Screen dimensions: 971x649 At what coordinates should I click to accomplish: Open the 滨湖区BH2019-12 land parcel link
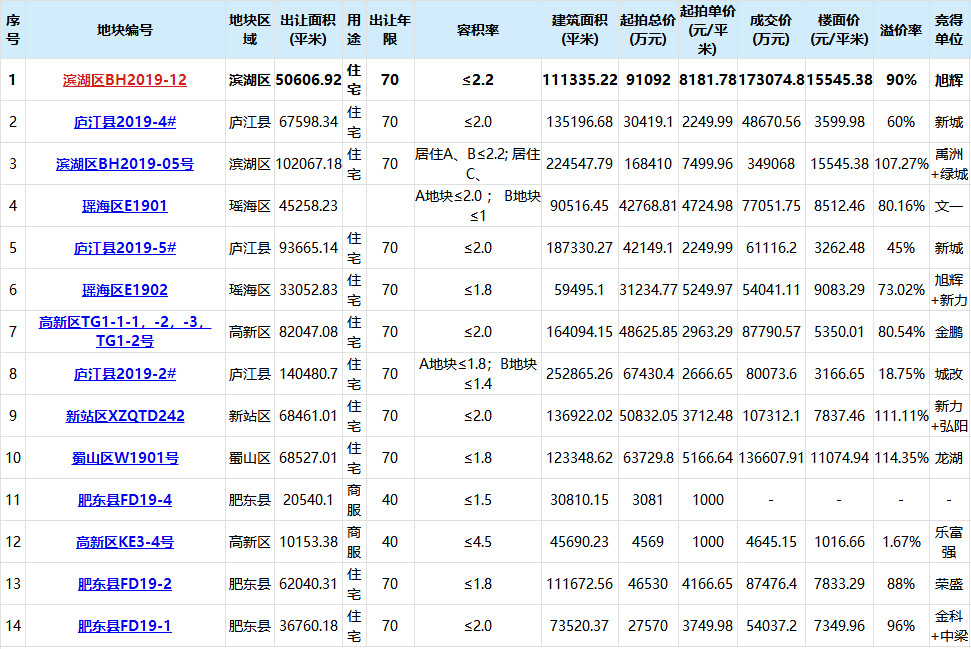click(124, 80)
